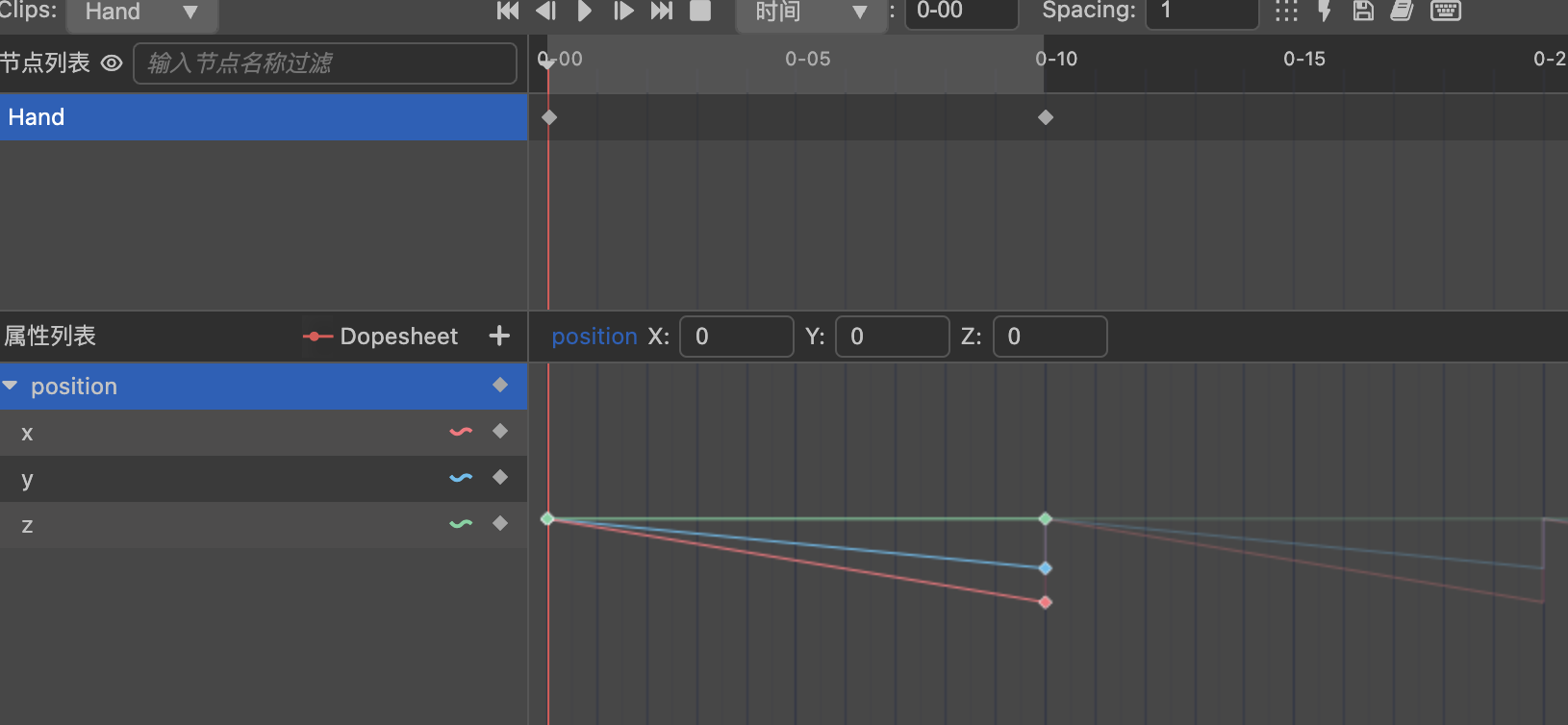Image resolution: width=1568 pixels, height=725 pixels.
Task: Collapse the position property group
Action: [x=11, y=386]
